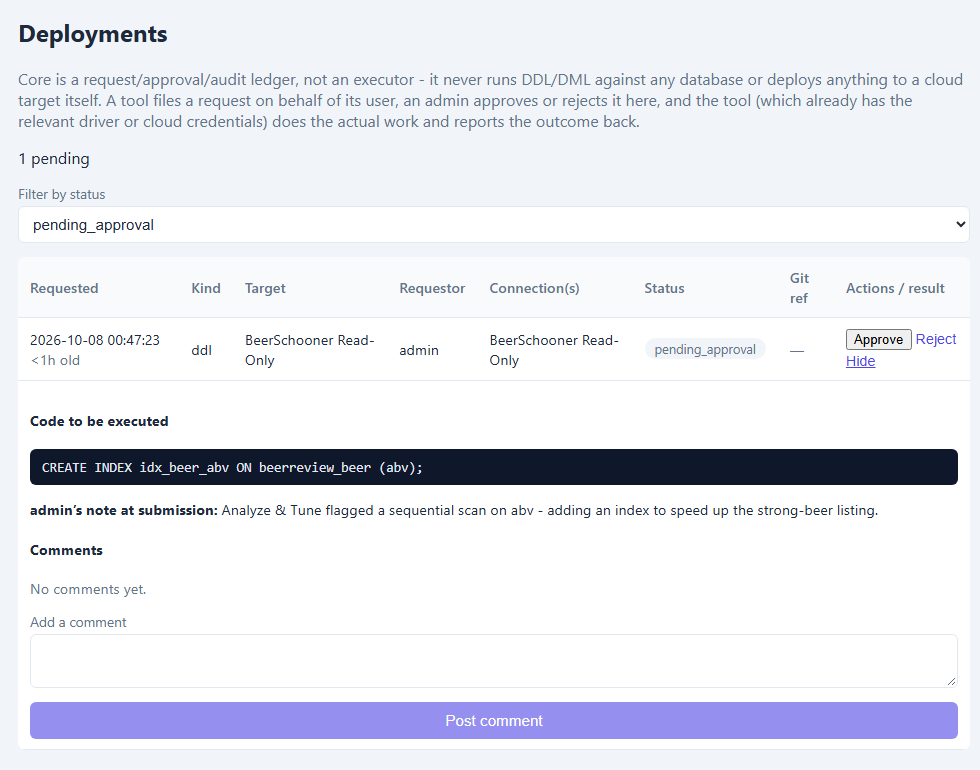Click the Deployments page heading

tap(93, 34)
